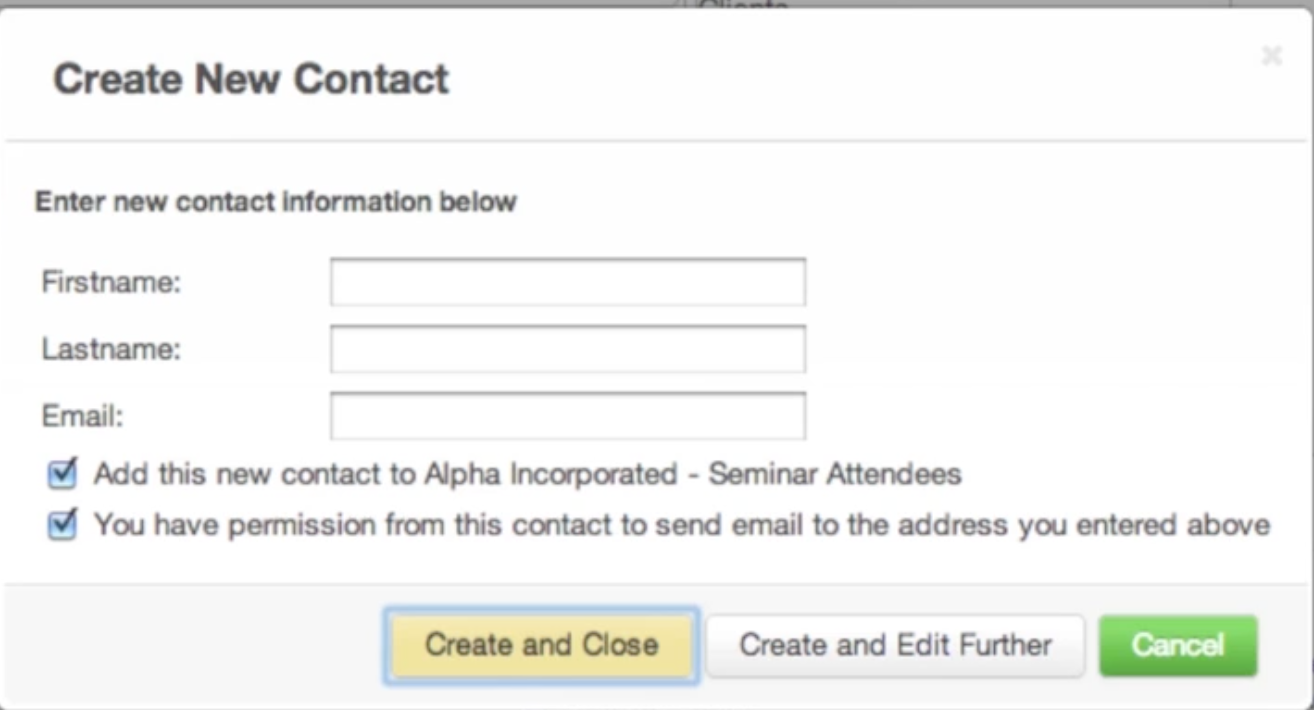Viewport: 1314px width, 710px height.
Task: Click inside the Email field
Action: click(567, 416)
